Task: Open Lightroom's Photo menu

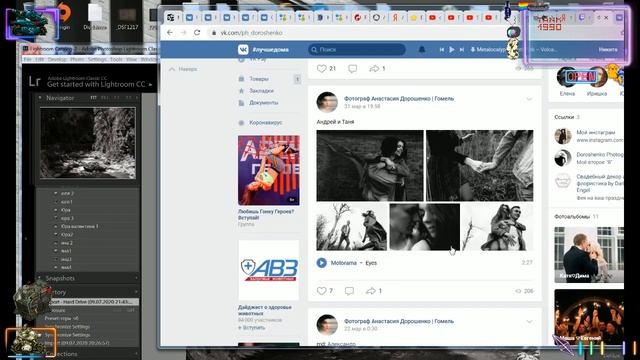Action: pos(77,59)
